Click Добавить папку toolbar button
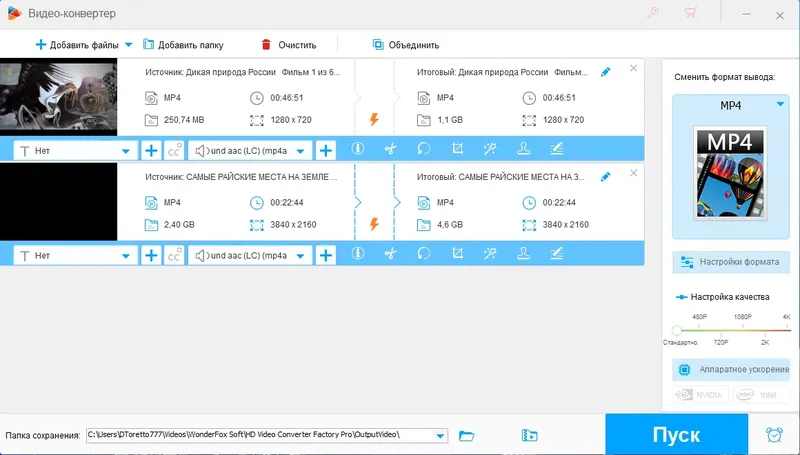 click(183, 45)
